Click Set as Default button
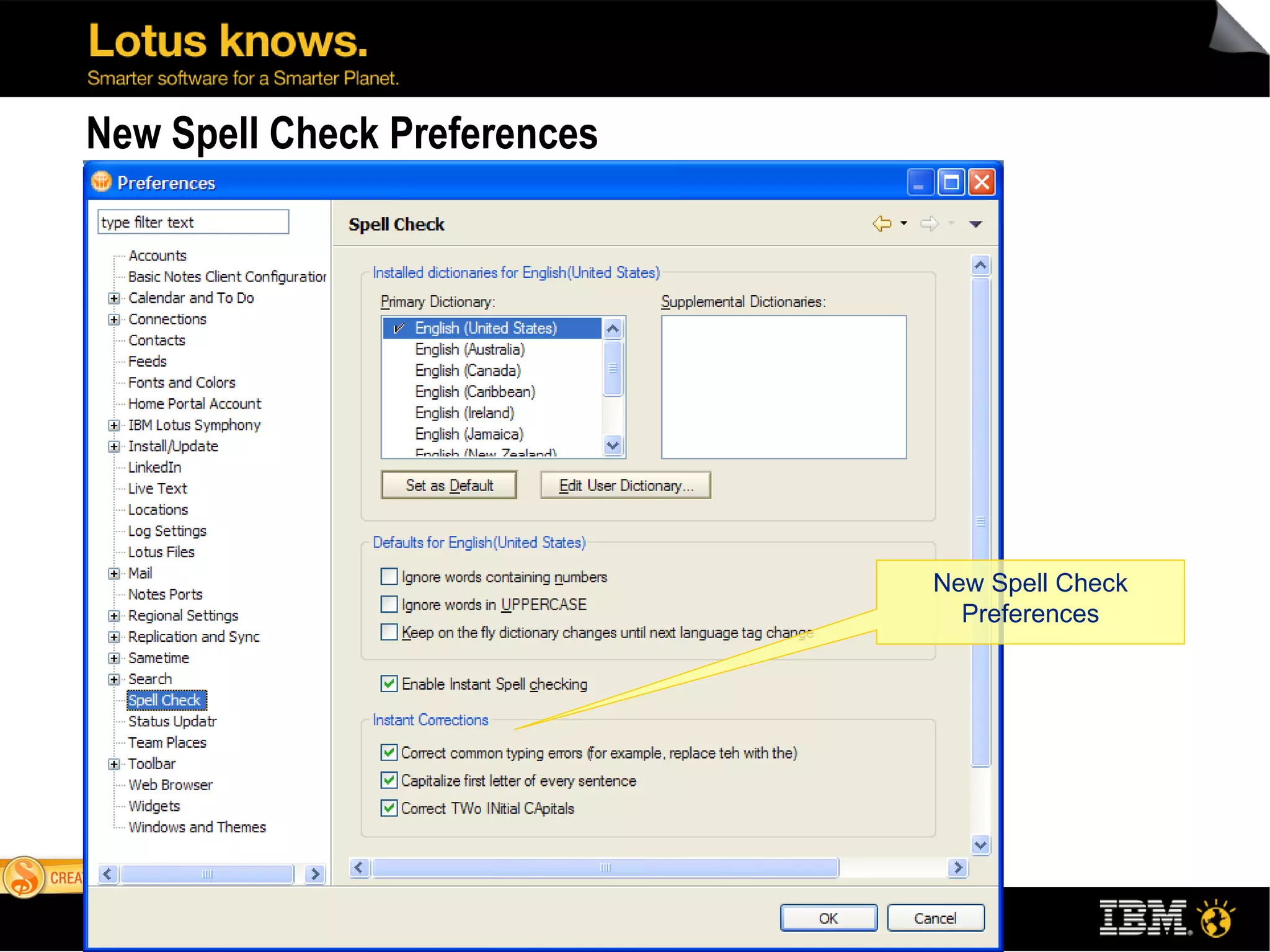1270x952 pixels. (449, 485)
